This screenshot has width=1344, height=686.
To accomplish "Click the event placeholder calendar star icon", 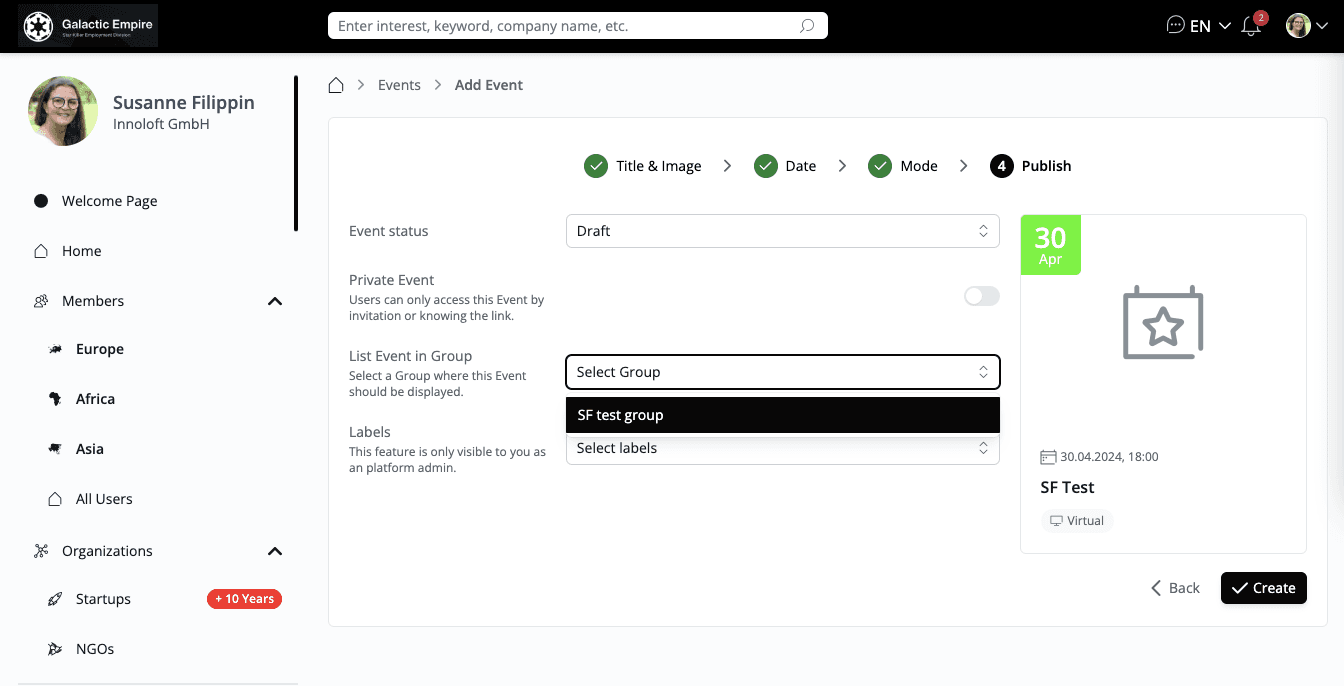I will click(x=1163, y=323).
